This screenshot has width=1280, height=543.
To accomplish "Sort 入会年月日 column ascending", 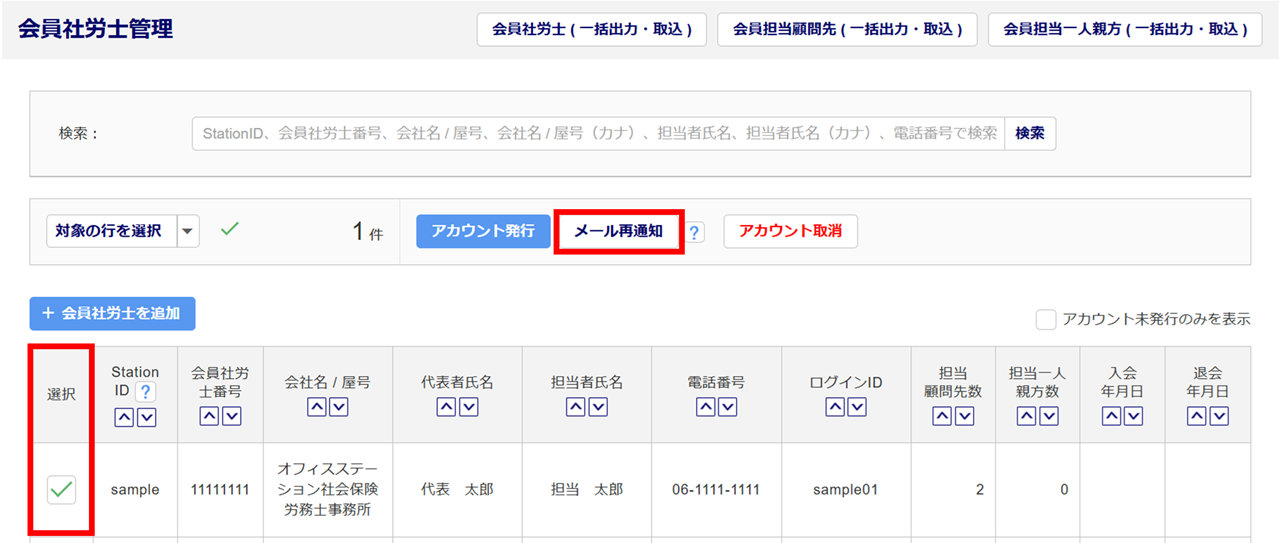I will [x=1110, y=417].
